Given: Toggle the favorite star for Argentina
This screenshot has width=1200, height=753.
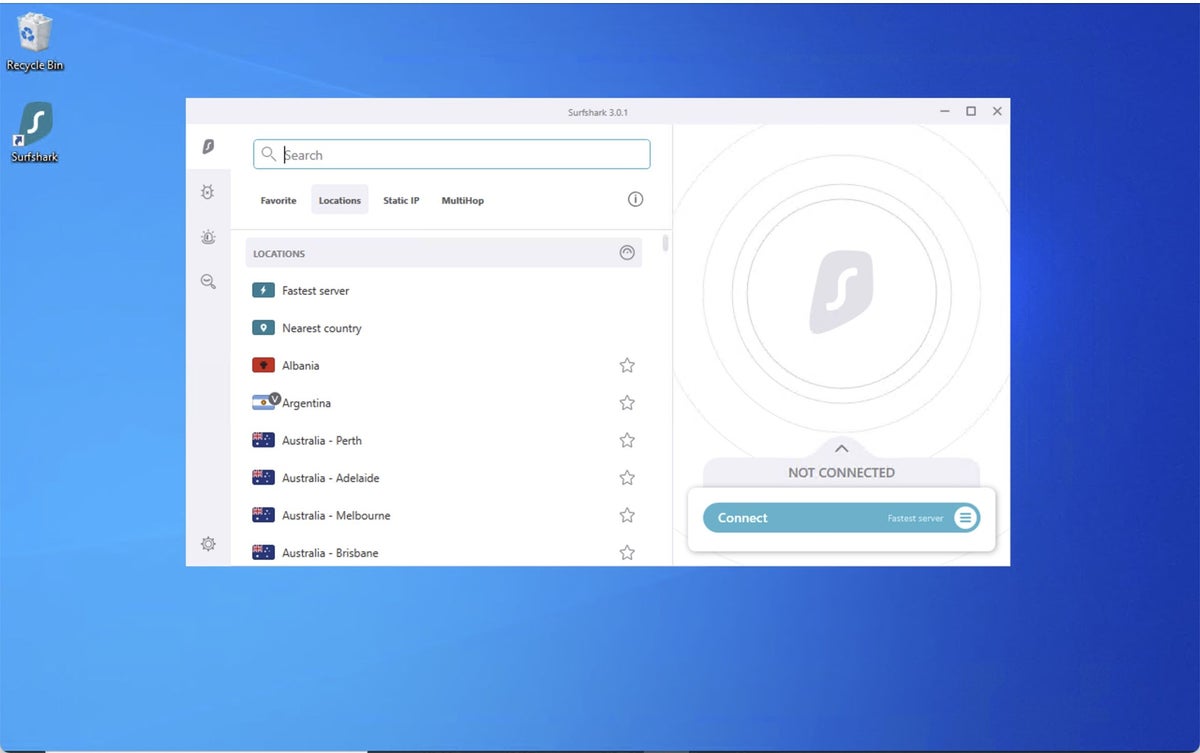Looking at the screenshot, I should [627, 403].
